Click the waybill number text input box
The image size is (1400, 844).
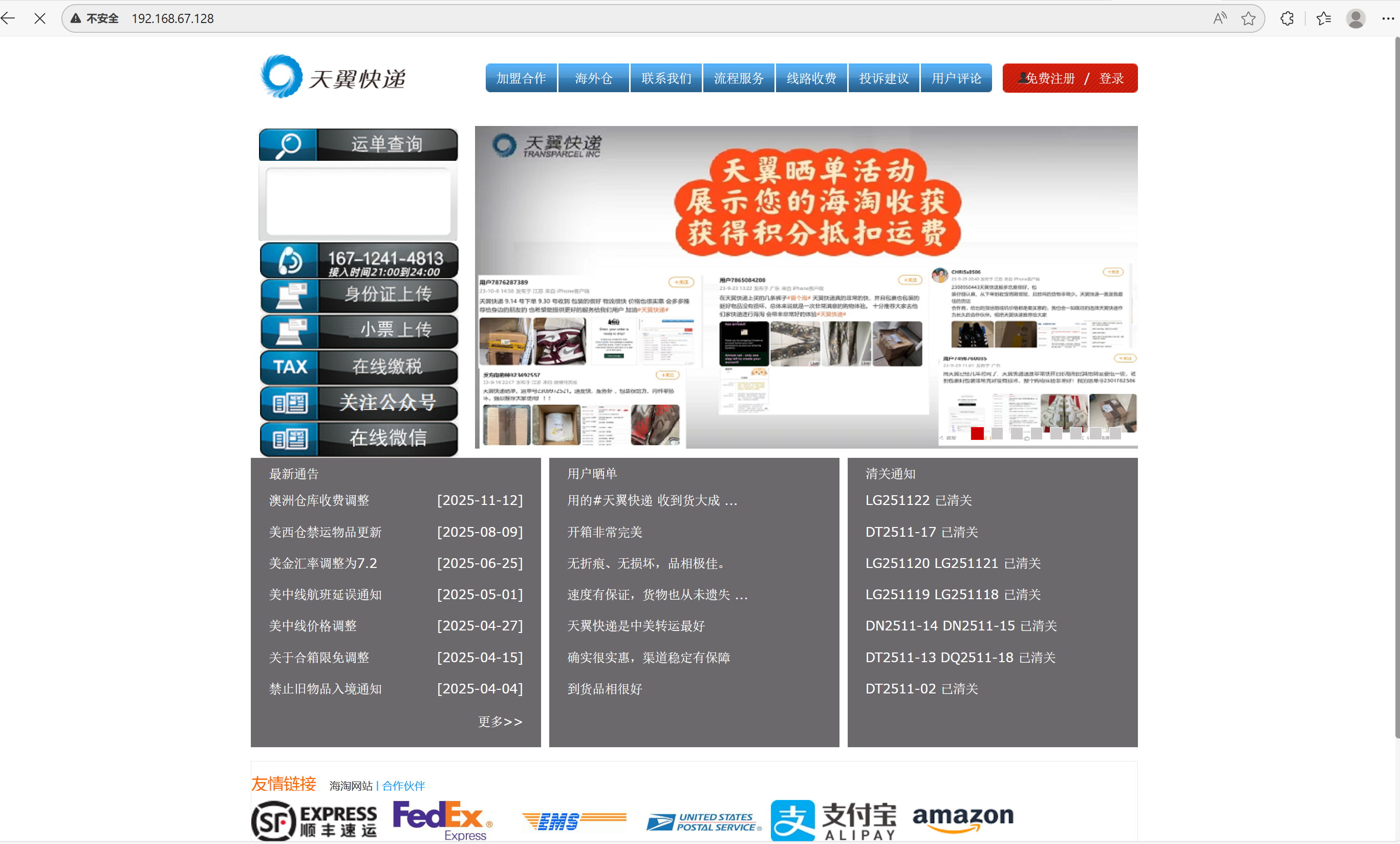click(358, 201)
